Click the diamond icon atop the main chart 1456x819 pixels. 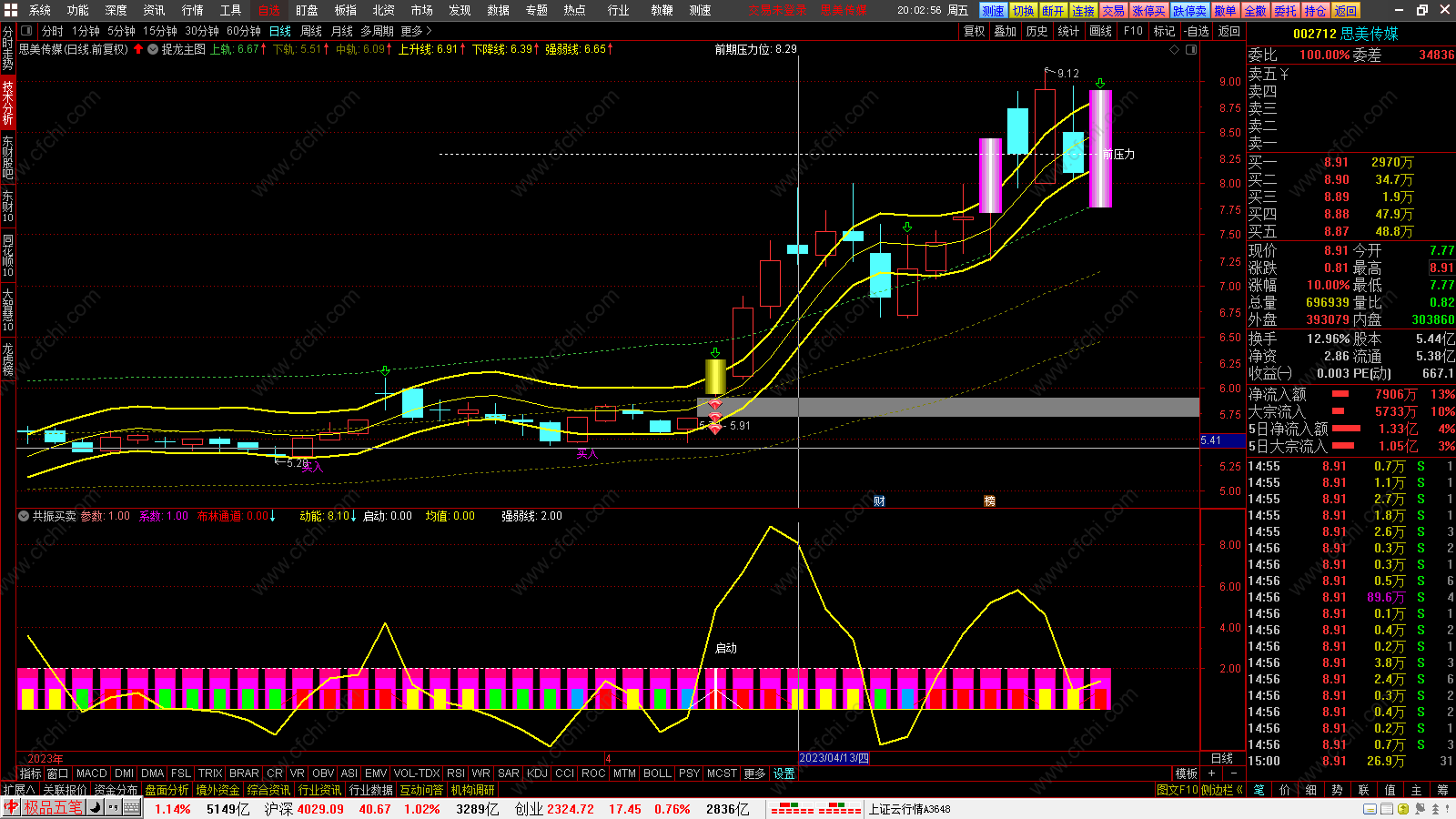(x=1174, y=49)
